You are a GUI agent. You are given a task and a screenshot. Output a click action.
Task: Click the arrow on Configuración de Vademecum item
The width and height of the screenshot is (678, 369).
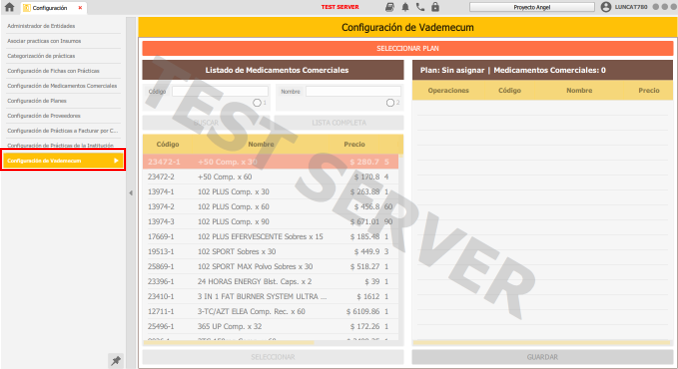(x=116, y=160)
